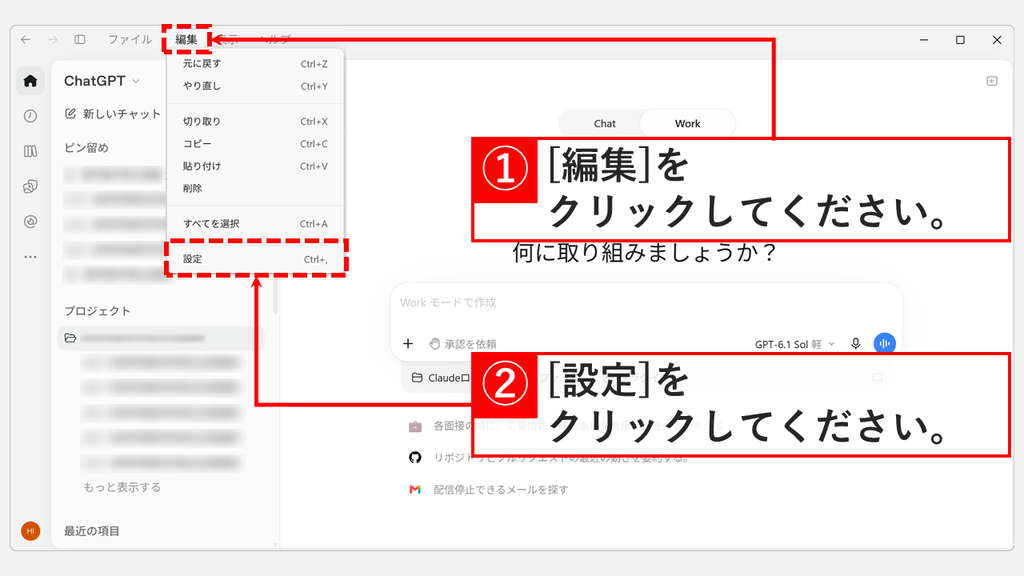Click the 最近の項目 section header
The height and width of the screenshot is (576, 1024).
91,532
